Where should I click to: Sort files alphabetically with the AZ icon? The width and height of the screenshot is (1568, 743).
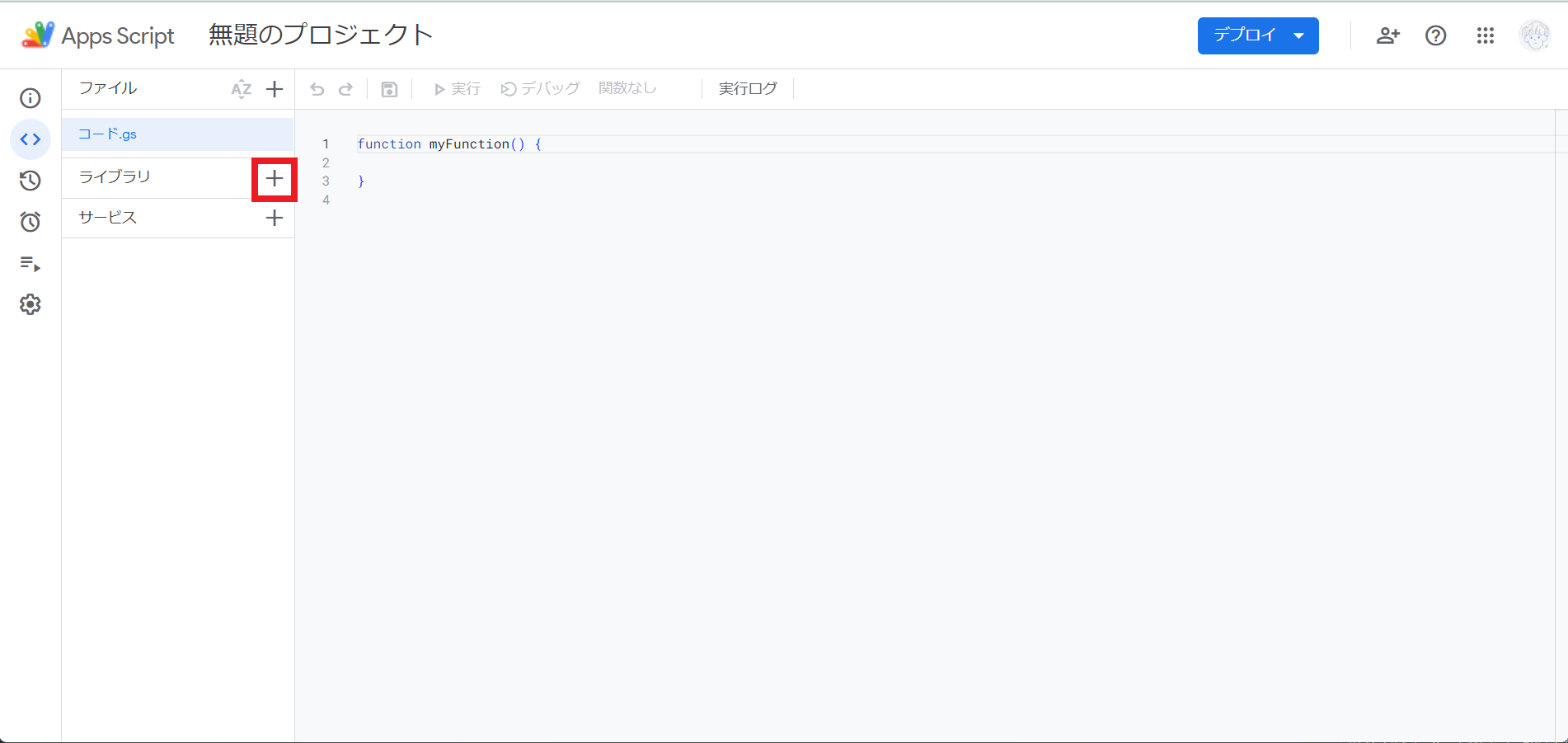[241, 88]
